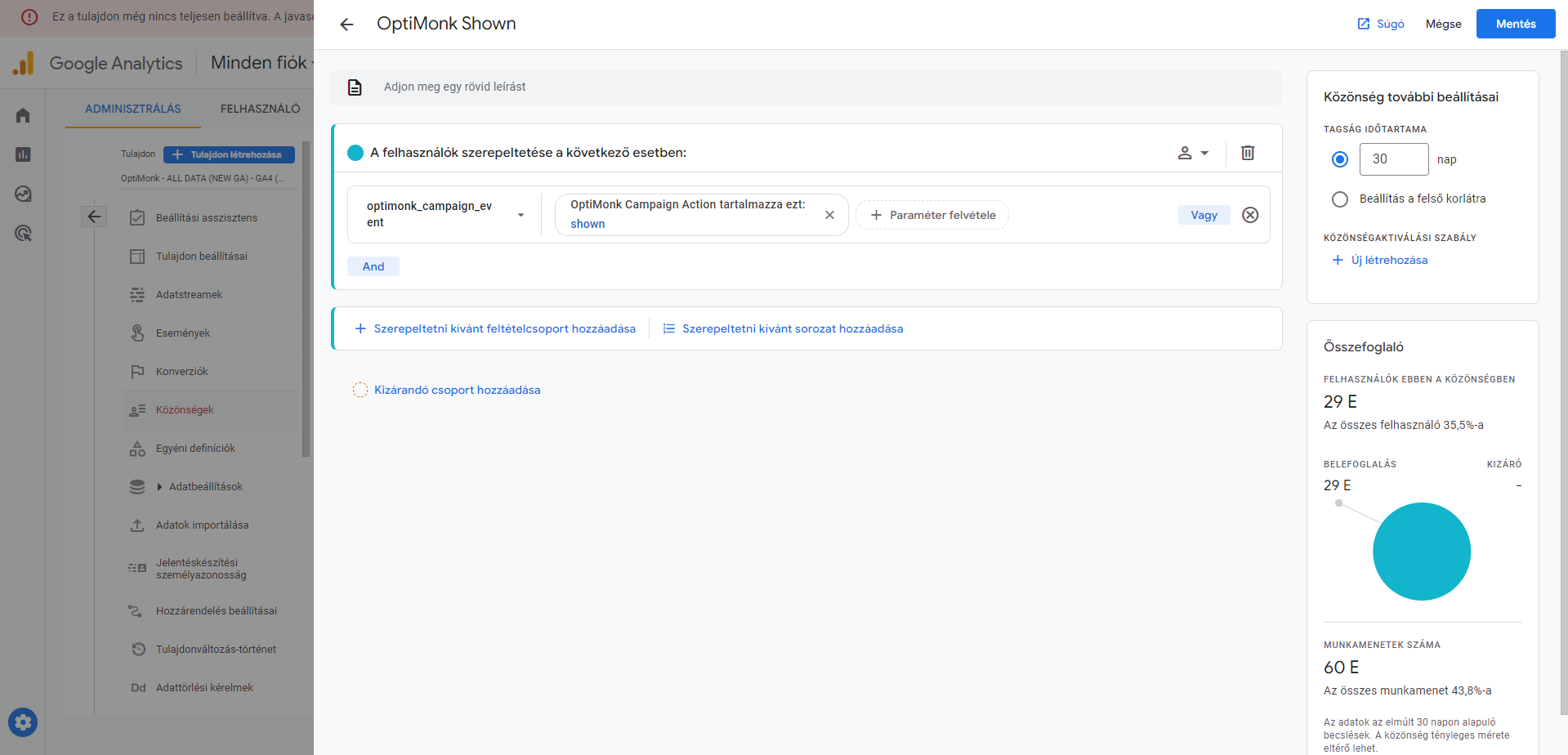Open the Admin gear icon at the bottom left
The image size is (1568, 755).
tap(23, 722)
